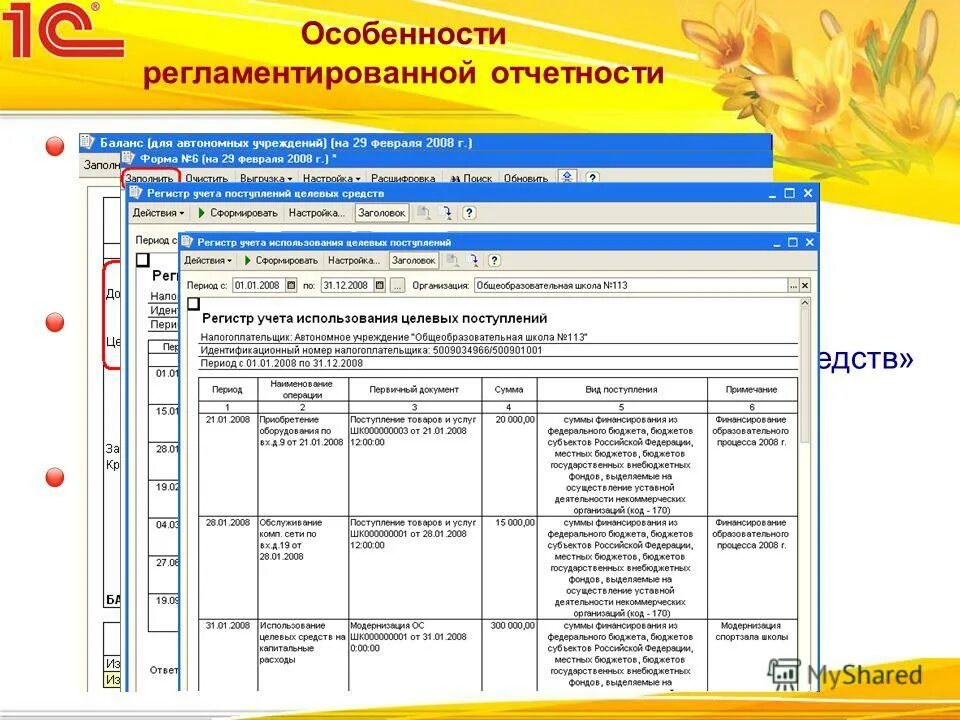Image resolution: width=960 pixels, height=720 pixels.
Task: Toggle the empty checkbox above the report header
Action: [193, 304]
